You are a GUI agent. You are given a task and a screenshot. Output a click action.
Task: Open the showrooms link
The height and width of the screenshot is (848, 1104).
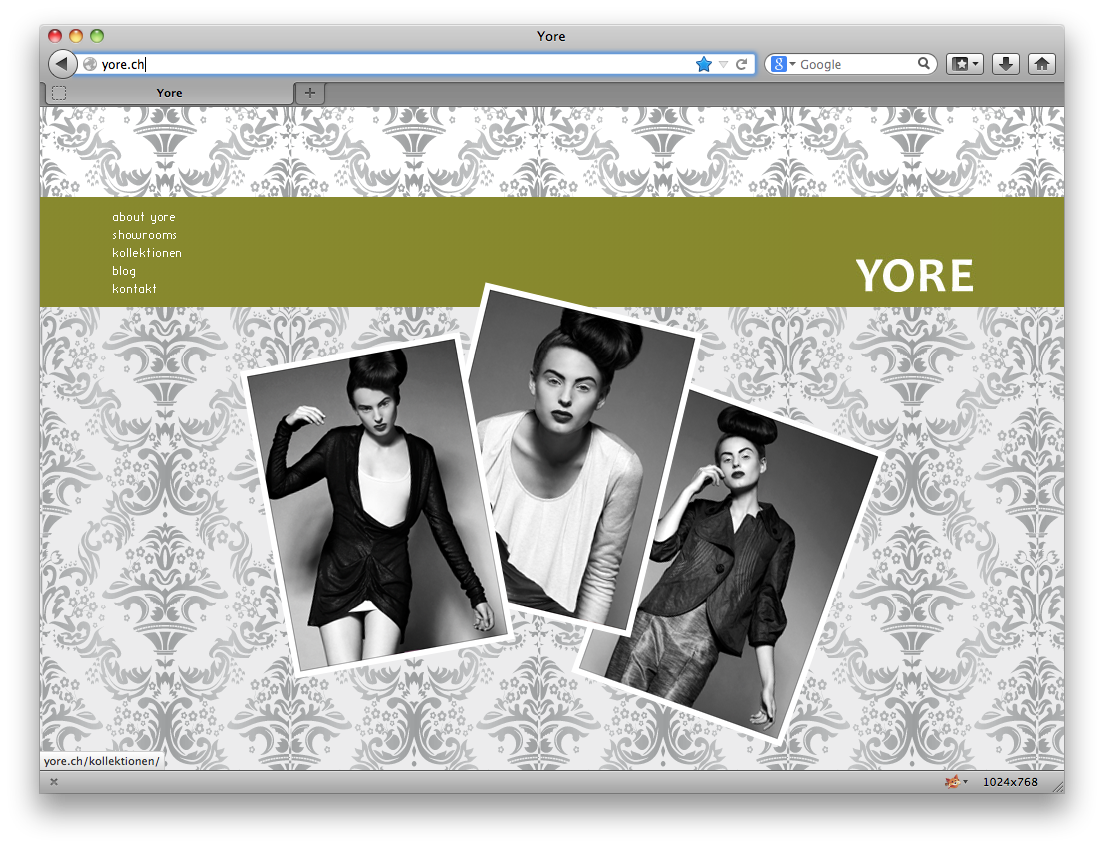pyautogui.click(x=144, y=235)
